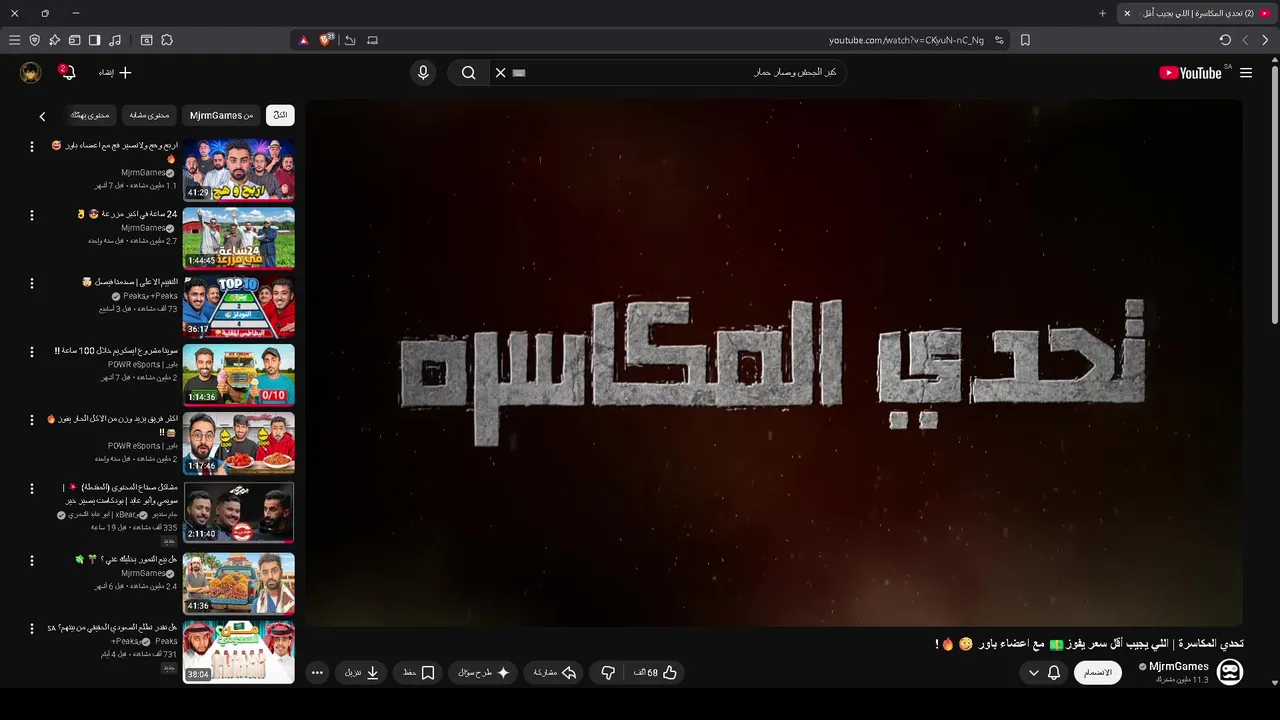
Task: Open the Leo AI sparkle icon
Action: click(x=54, y=40)
